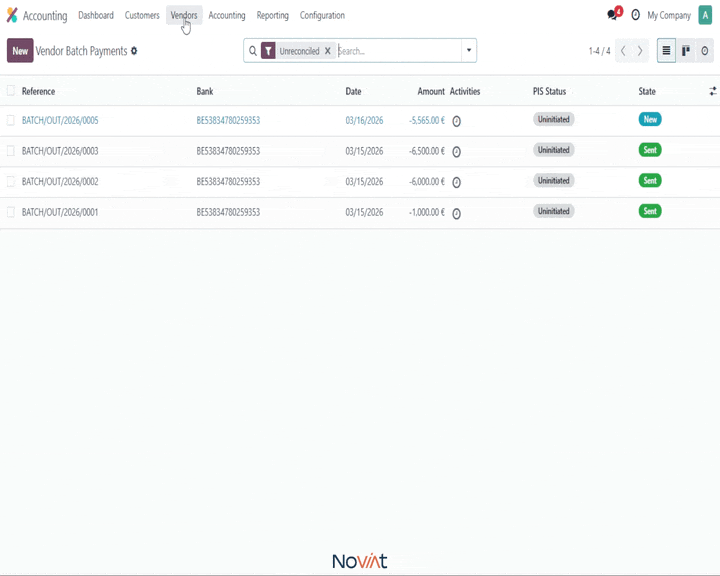Open optional columns adjuster in table header

[712, 91]
